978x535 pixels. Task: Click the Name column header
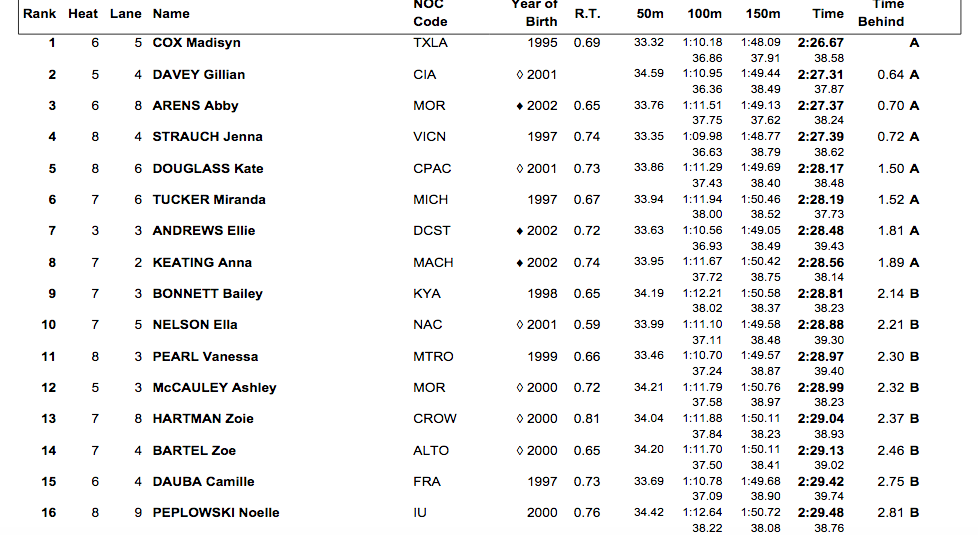pos(171,14)
